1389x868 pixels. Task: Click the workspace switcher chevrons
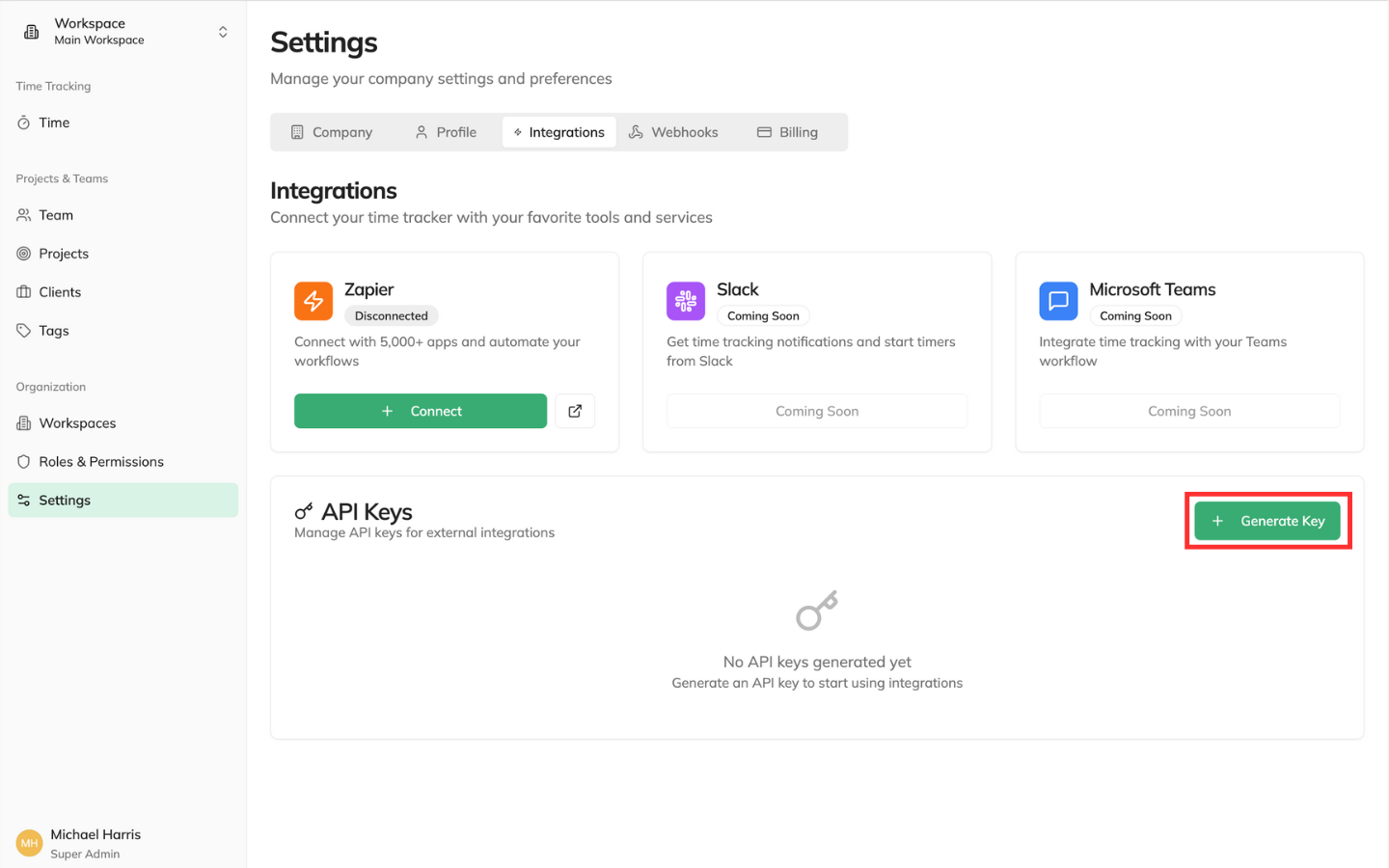click(223, 31)
